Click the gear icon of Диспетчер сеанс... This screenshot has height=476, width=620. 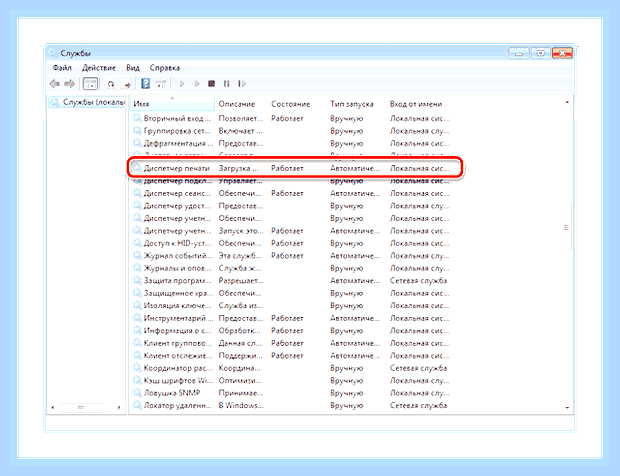tap(137, 193)
